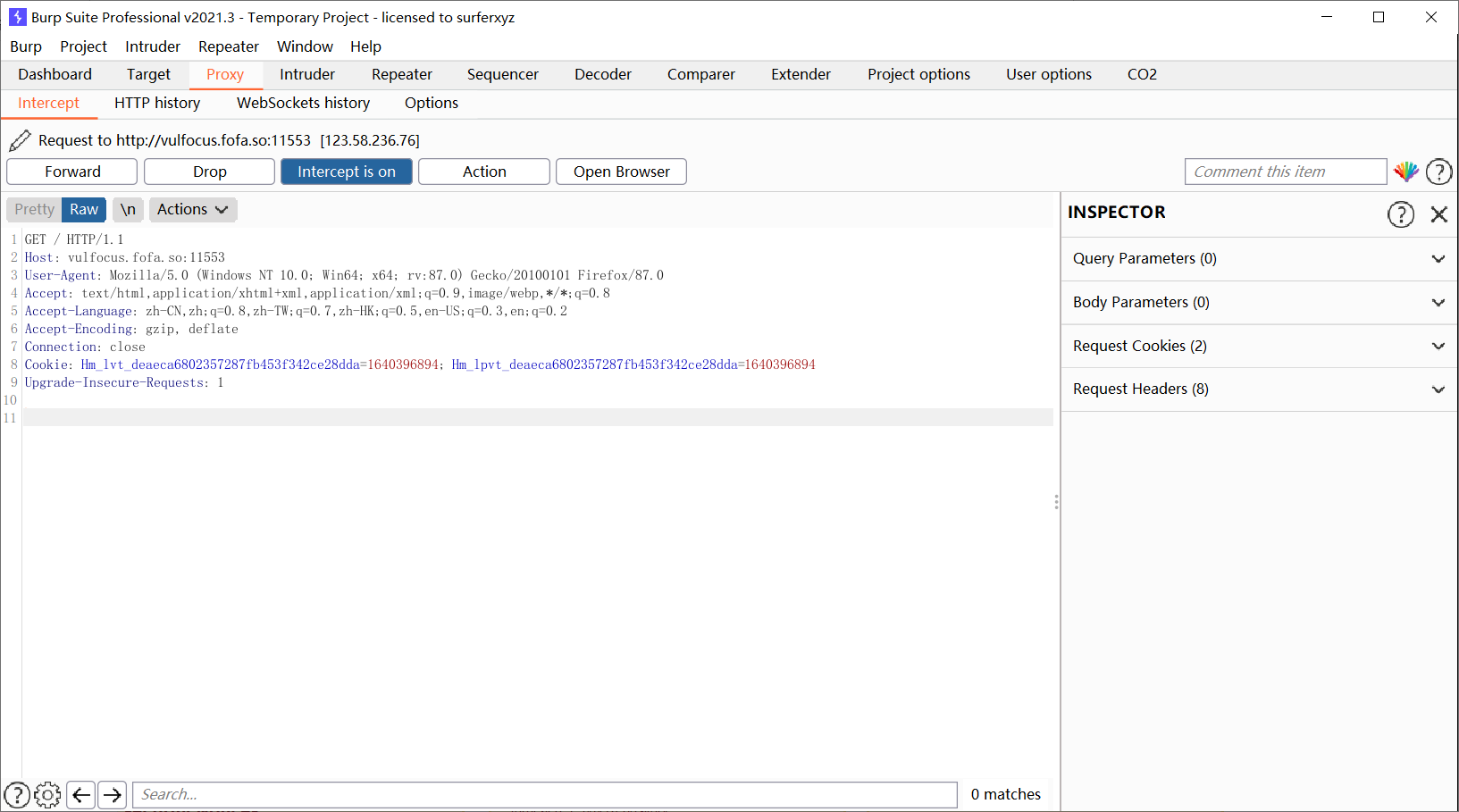Screen dimensions: 1459x812
Task: Toggle the \n non-printable characters button
Action: pyautogui.click(x=128, y=209)
